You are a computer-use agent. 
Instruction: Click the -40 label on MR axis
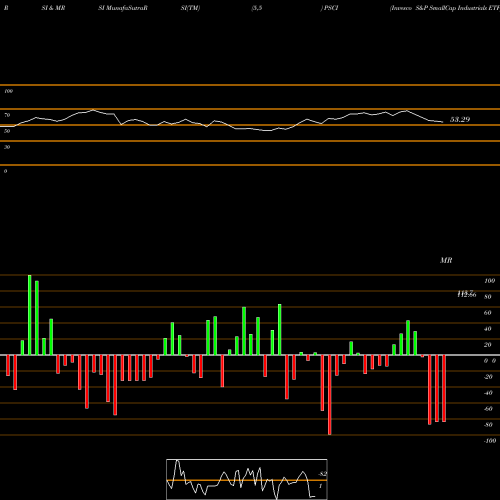point(488,393)
